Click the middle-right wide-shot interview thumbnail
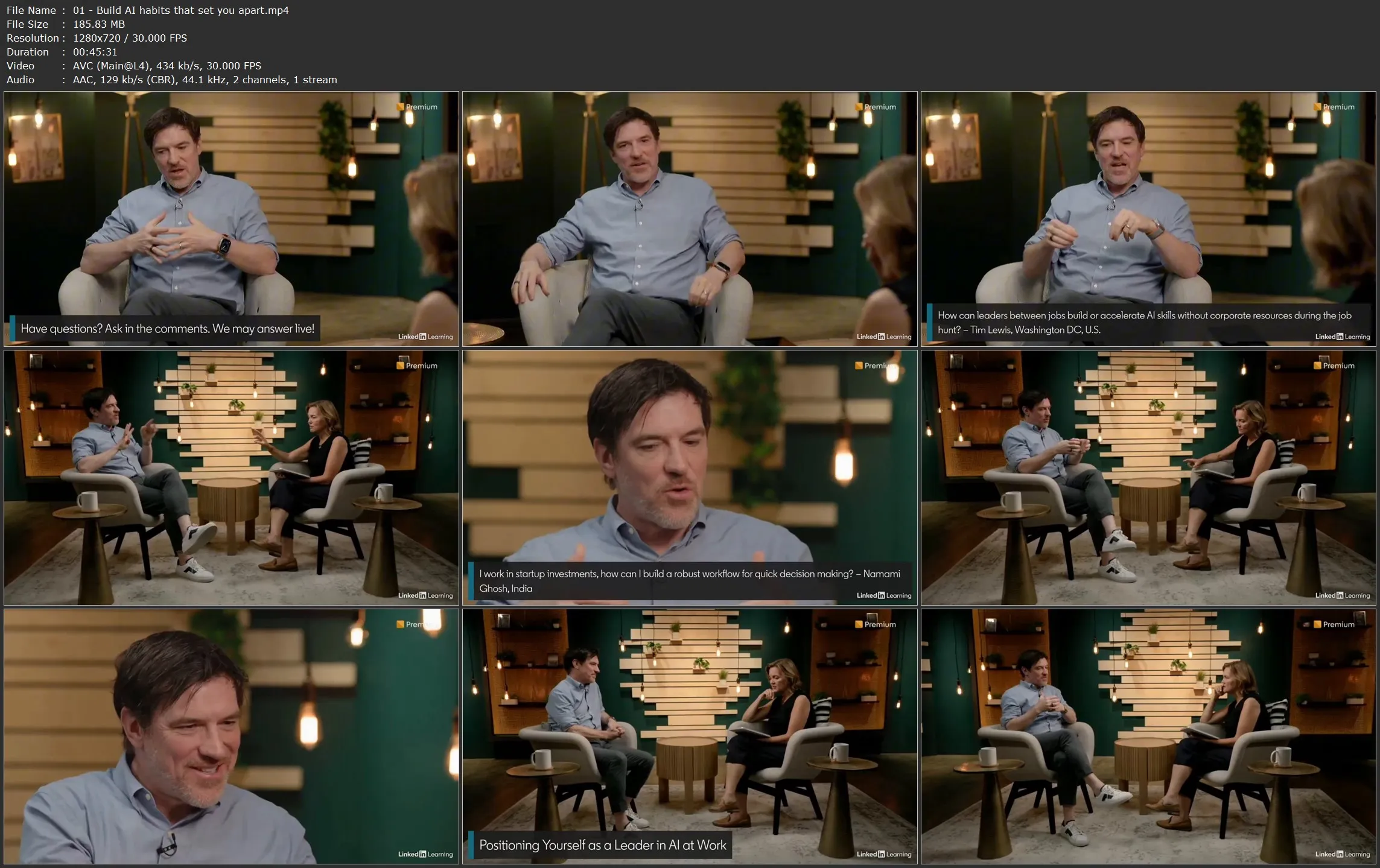This screenshot has height=868, width=1380. coord(1148,477)
